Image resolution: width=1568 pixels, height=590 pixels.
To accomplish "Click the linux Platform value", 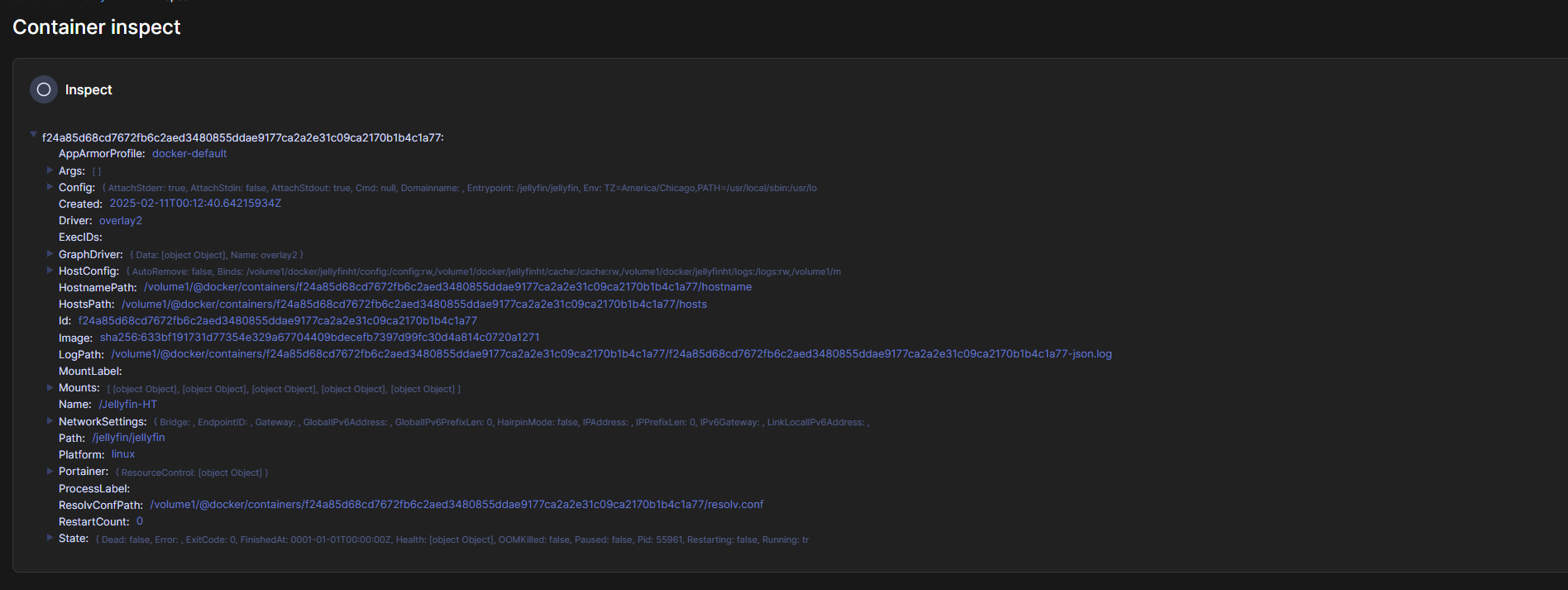I will [x=123, y=454].
